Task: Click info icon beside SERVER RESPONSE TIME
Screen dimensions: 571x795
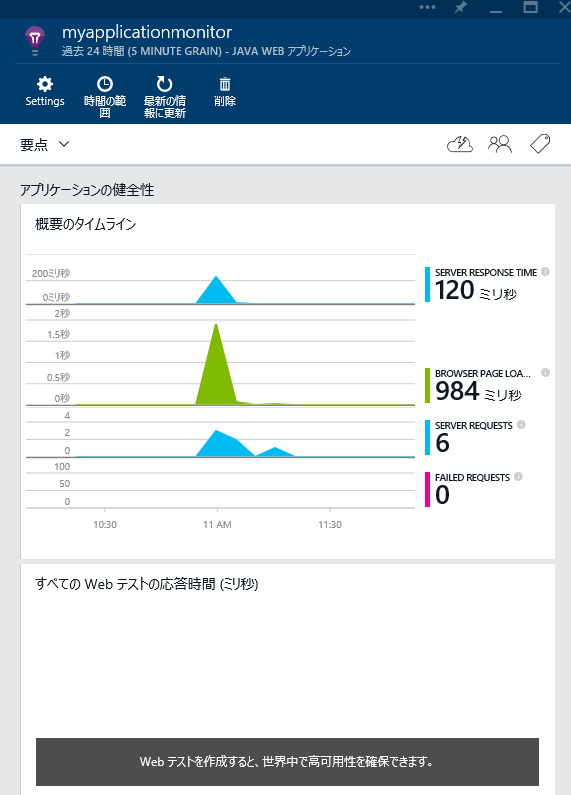Action: (545, 271)
